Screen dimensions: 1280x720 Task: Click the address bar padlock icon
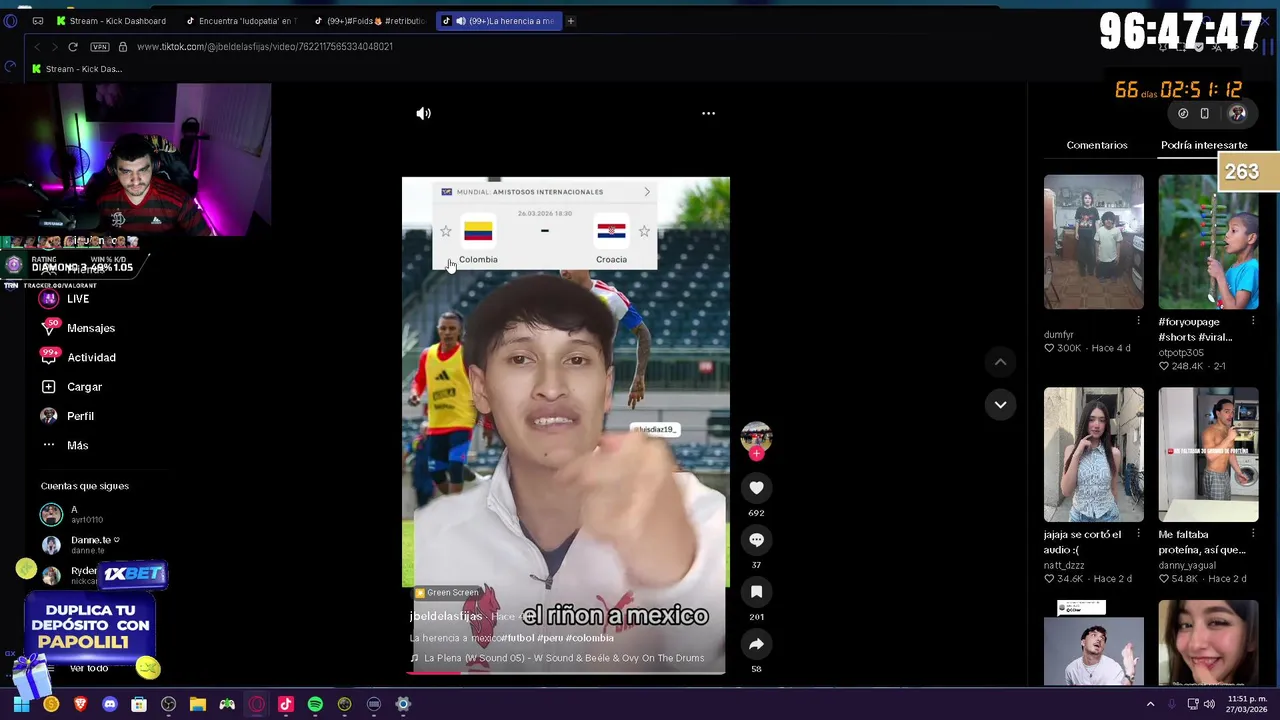click(123, 47)
